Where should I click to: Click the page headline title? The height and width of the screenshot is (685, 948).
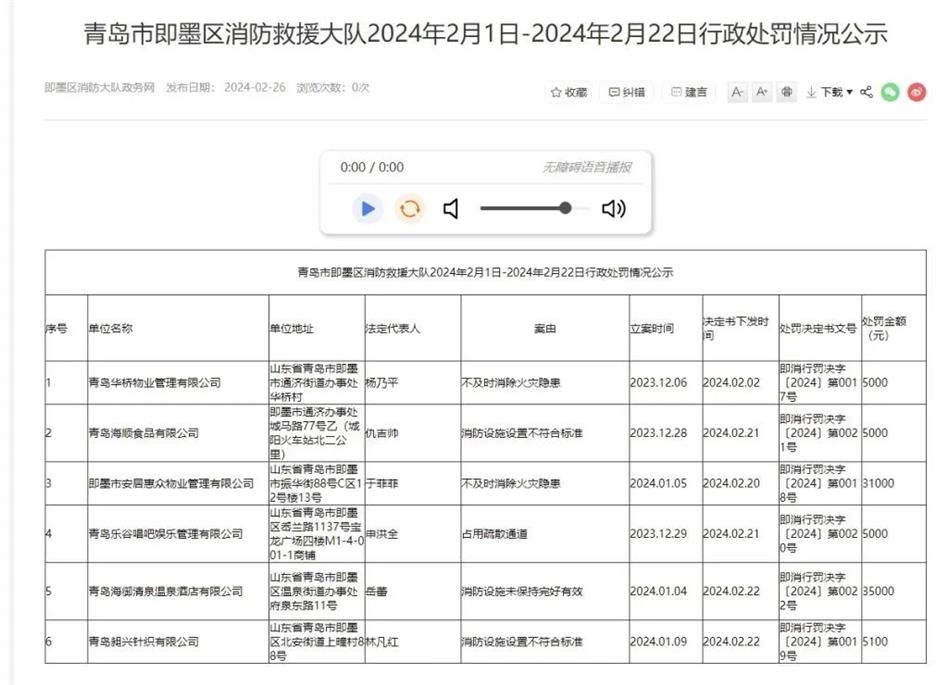click(485, 34)
